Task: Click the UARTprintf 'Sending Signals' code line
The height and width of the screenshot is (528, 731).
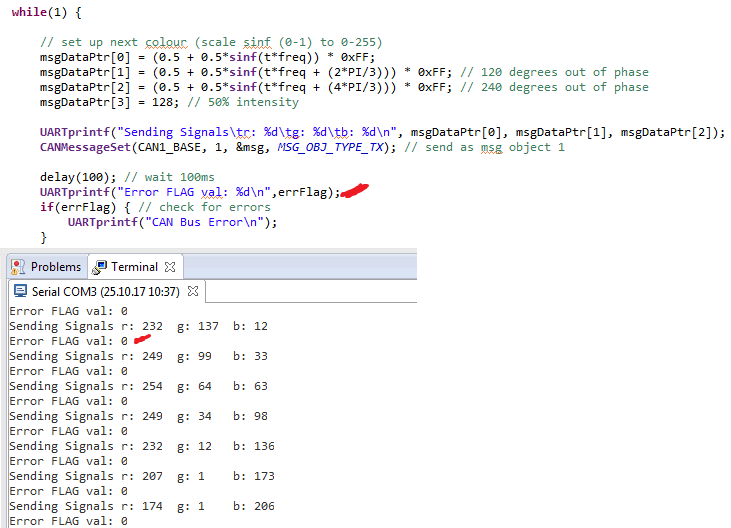Action: pyautogui.click(x=382, y=132)
